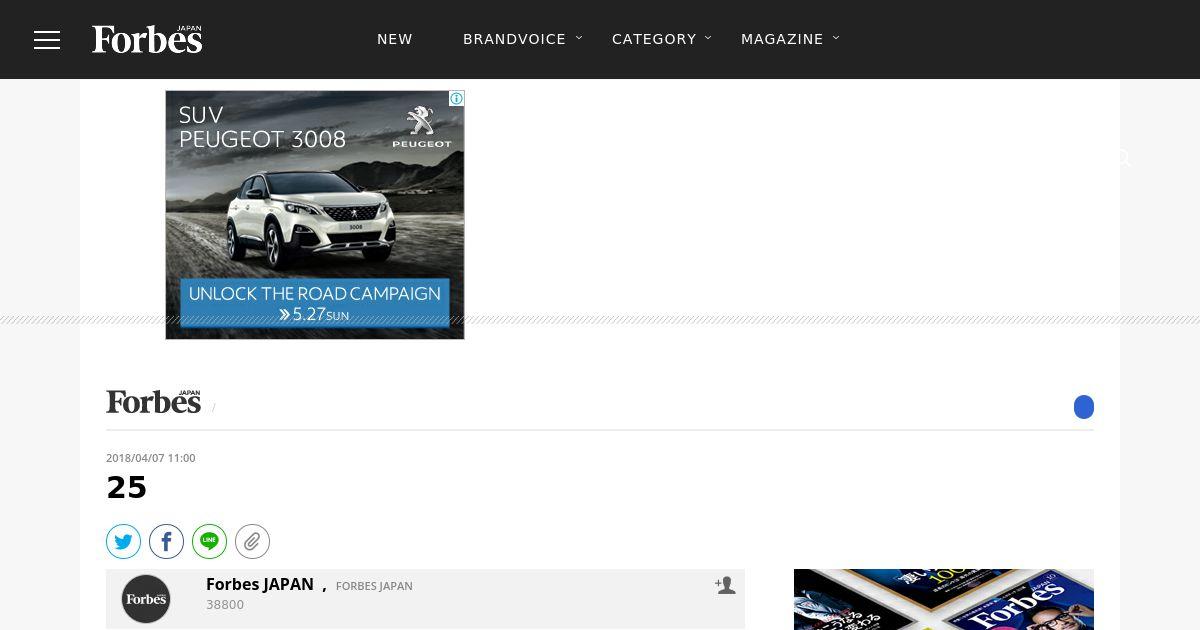Expand the MAGAZINE dropdown chevron

[x=836, y=38]
